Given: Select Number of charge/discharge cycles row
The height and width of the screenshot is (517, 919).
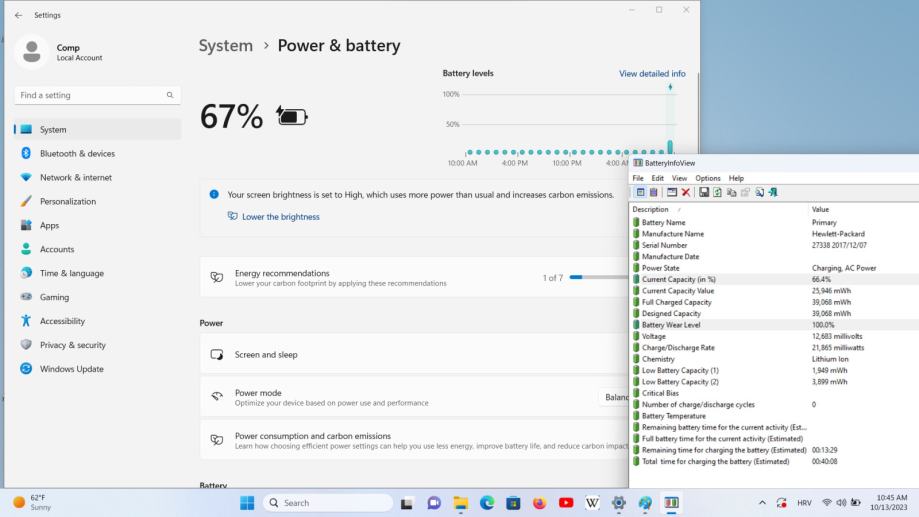Looking at the screenshot, I should point(774,404).
